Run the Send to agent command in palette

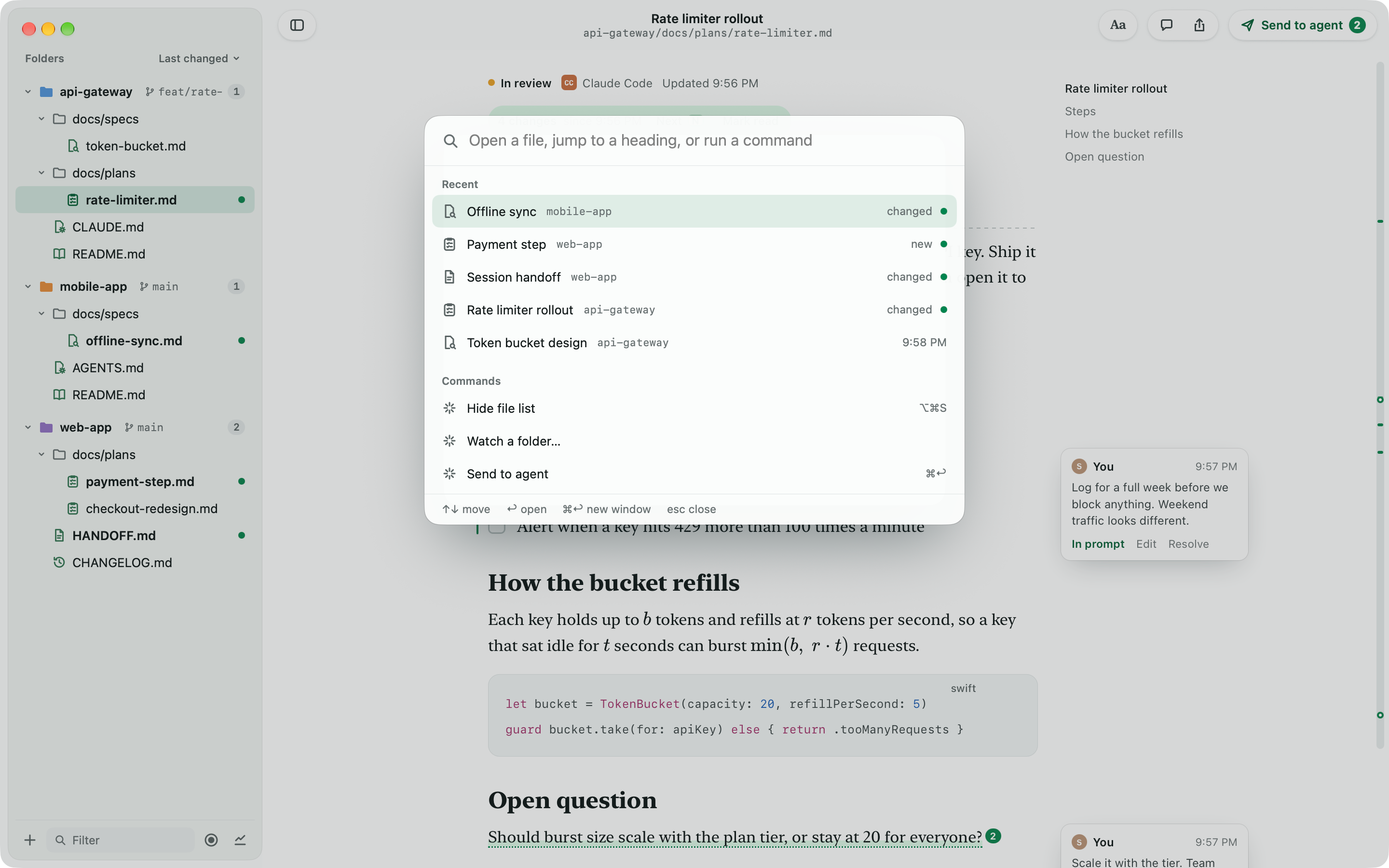click(x=694, y=474)
